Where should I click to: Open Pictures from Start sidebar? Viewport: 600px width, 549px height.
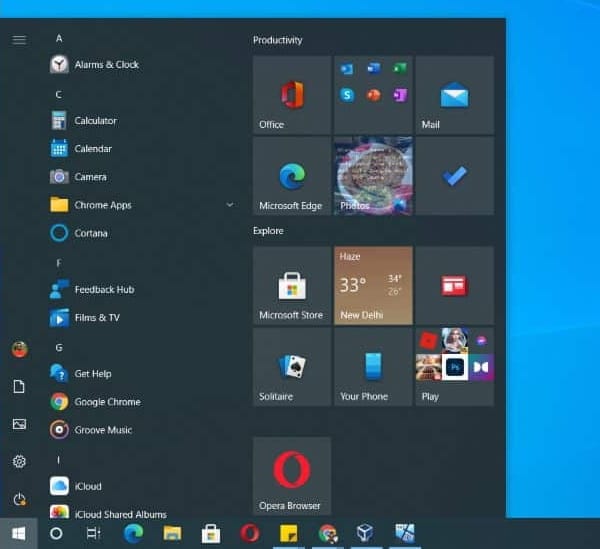(19, 424)
